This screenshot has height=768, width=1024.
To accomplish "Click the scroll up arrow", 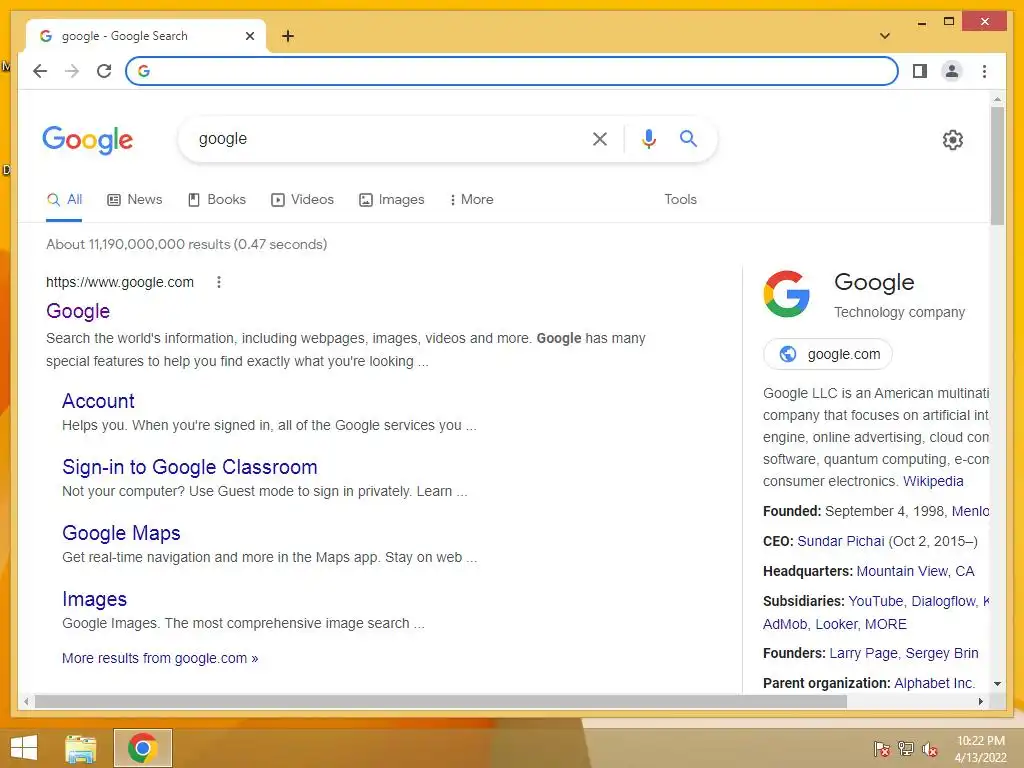I will tap(997, 99).
